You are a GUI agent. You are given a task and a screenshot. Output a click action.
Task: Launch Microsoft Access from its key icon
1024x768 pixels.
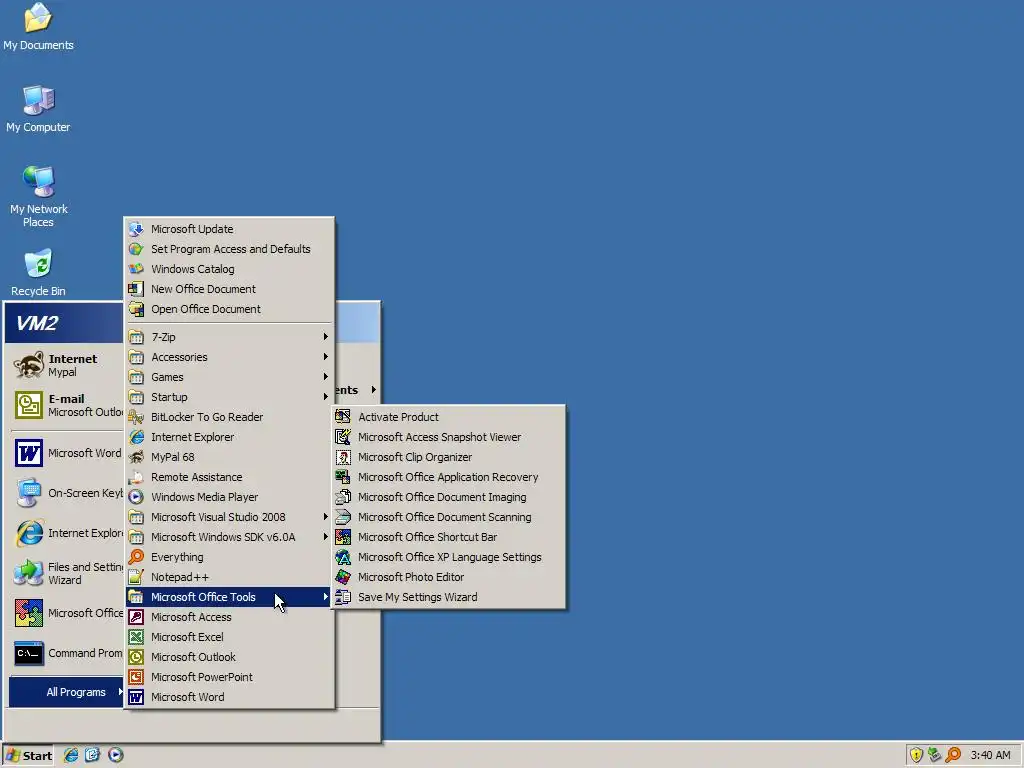click(x=136, y=617)
